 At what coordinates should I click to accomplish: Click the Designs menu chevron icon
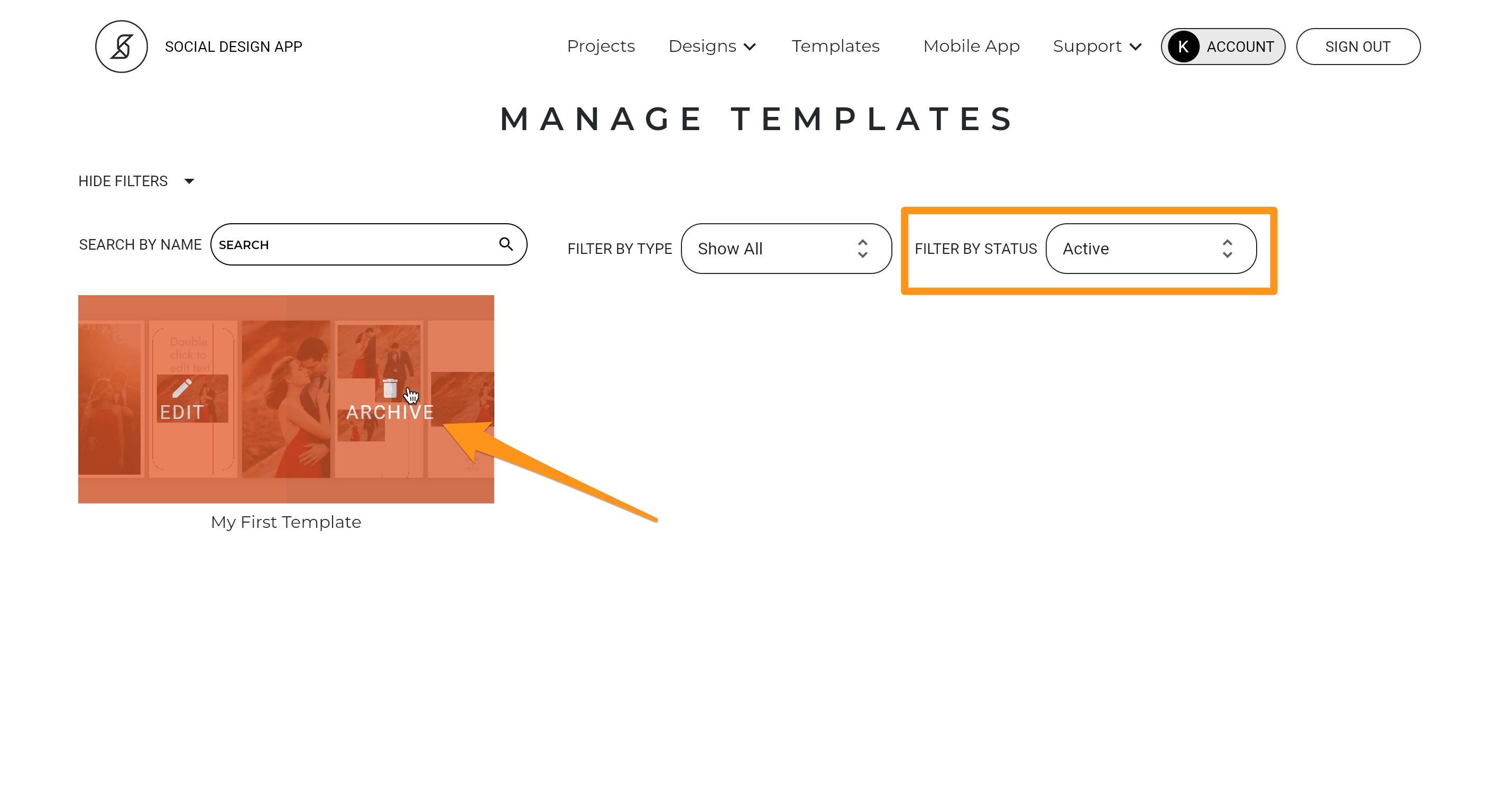[750, 47]
